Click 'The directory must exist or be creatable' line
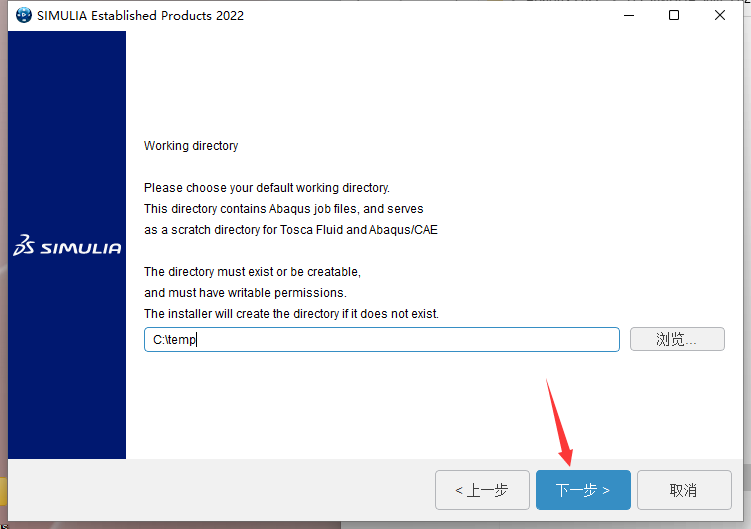Image resolution: width=751 pixels, height=529 pixels. (252, 272)
